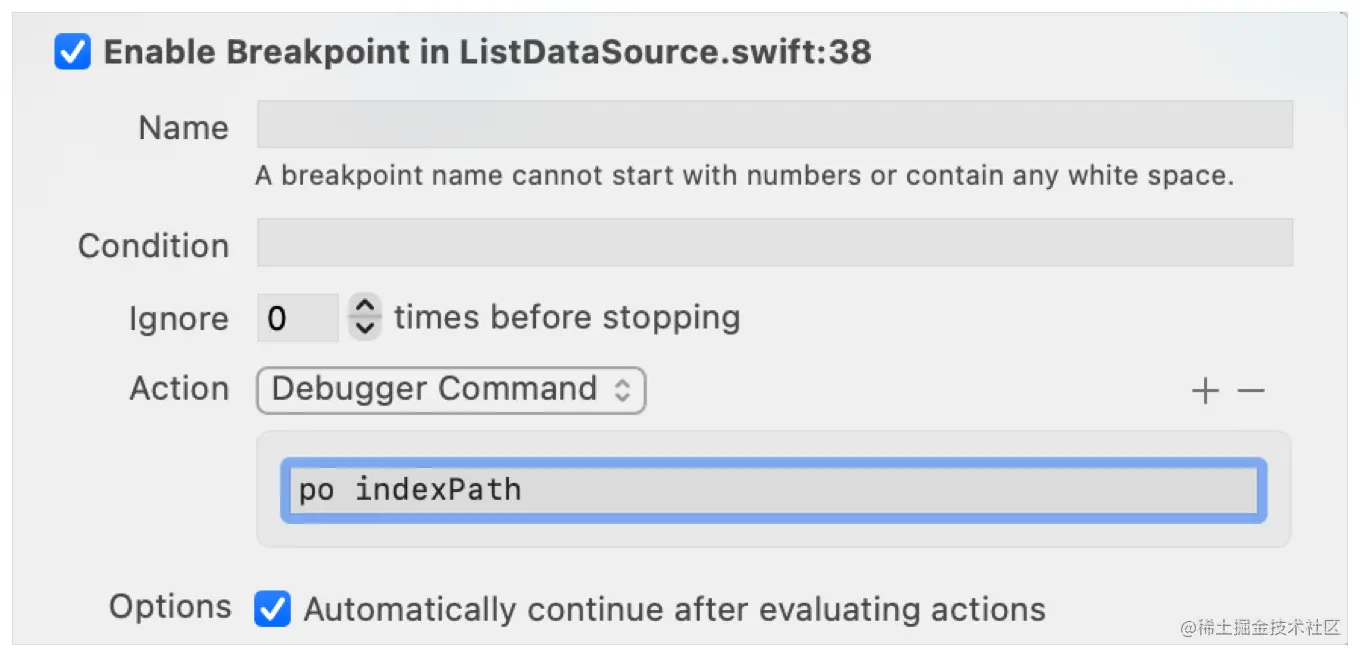Click the stepper down arrow beside Ignore count
The image size is (1360, 657).
point(364,327)
